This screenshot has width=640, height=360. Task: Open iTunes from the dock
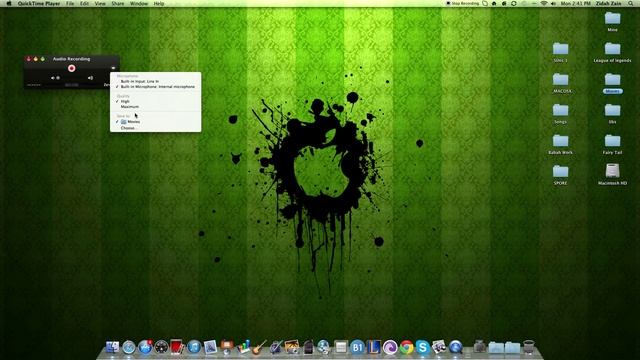tap(194, 347)
